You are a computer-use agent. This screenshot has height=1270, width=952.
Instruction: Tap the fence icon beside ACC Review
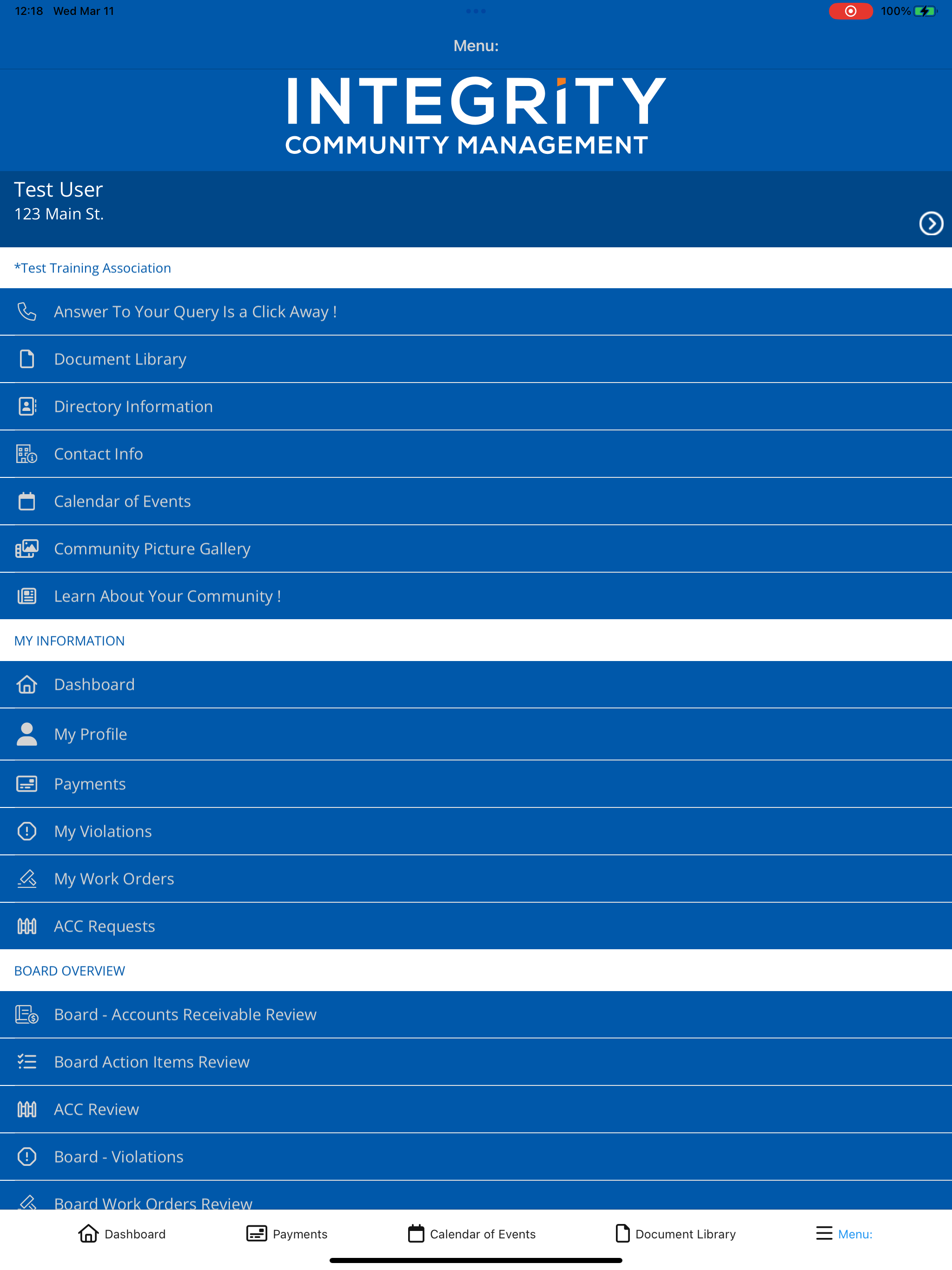point(26,1109)
